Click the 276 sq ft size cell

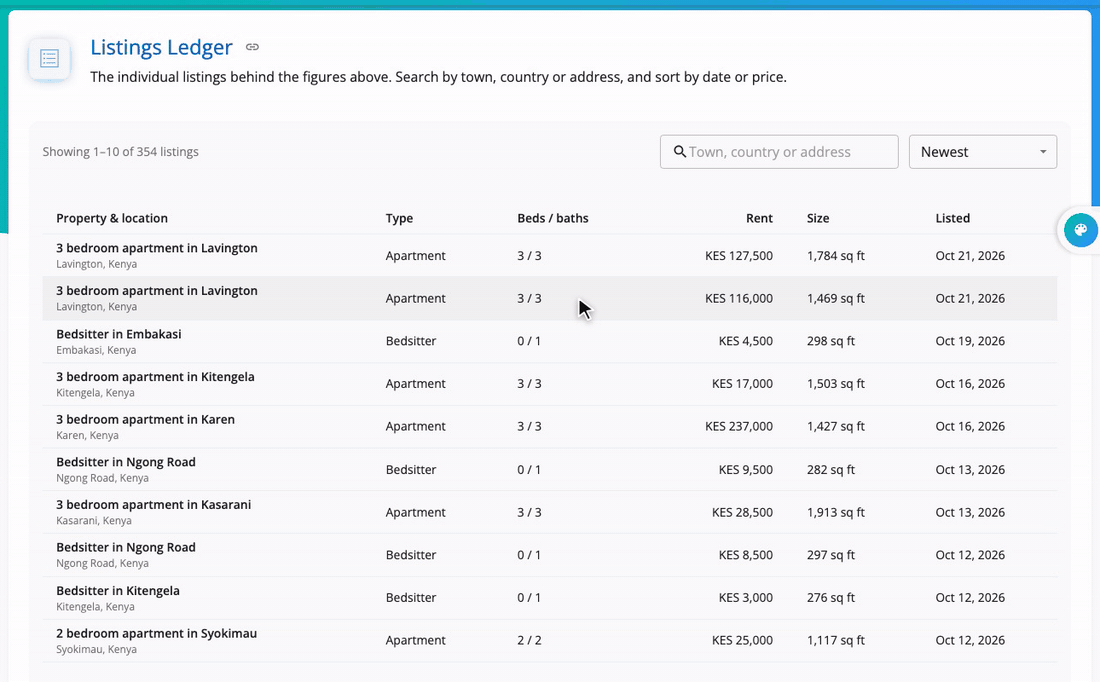click(831, 598)
